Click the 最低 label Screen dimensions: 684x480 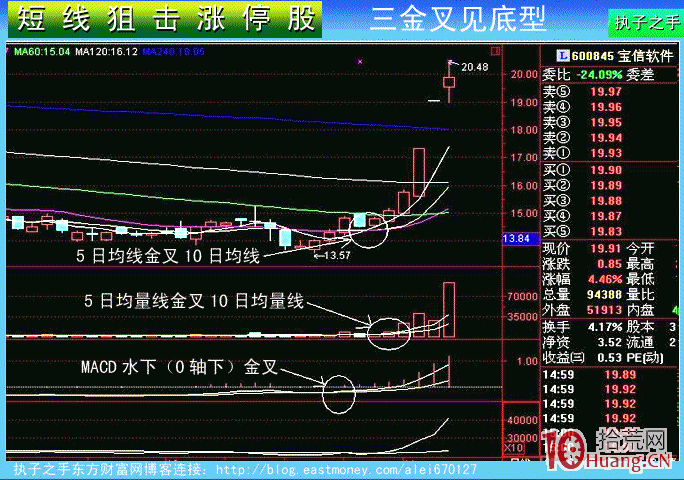[x=640, y=279]
